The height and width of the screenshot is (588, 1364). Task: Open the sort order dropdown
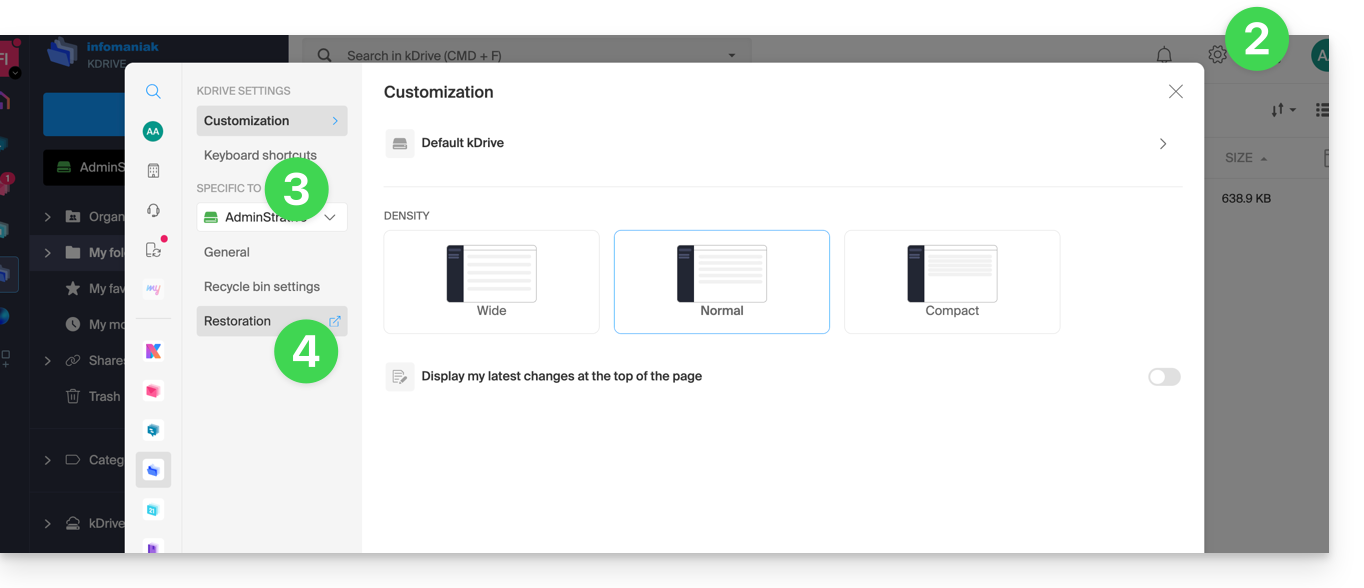point(1283,110)
